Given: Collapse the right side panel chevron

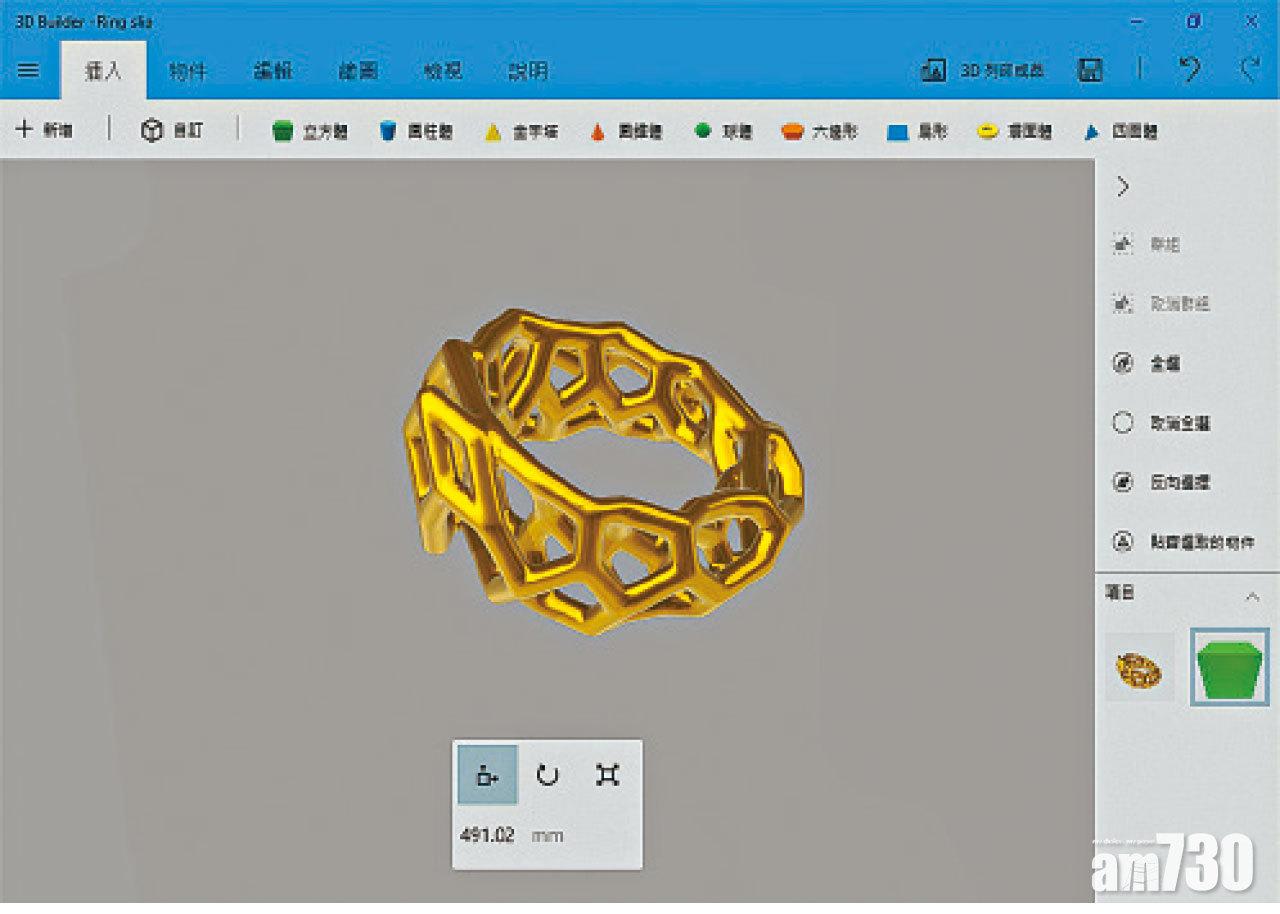Looking at the screenshot, I should 1123,187.
